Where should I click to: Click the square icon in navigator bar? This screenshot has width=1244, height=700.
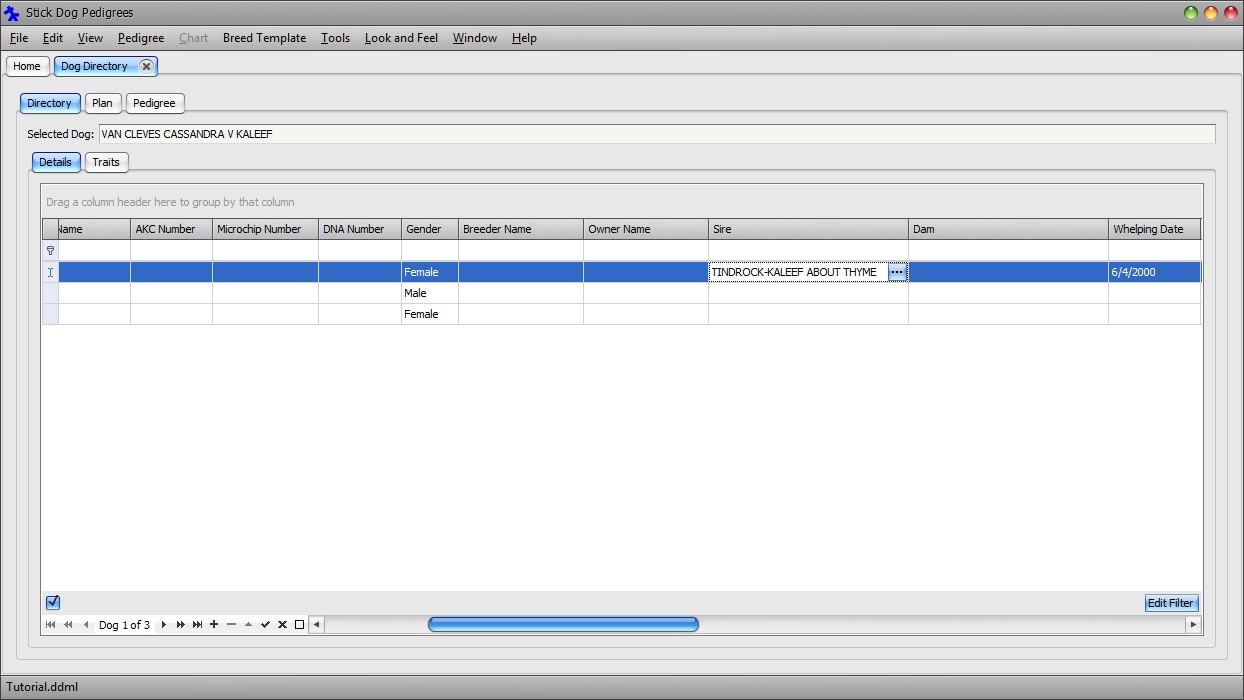tap(299, 625)
